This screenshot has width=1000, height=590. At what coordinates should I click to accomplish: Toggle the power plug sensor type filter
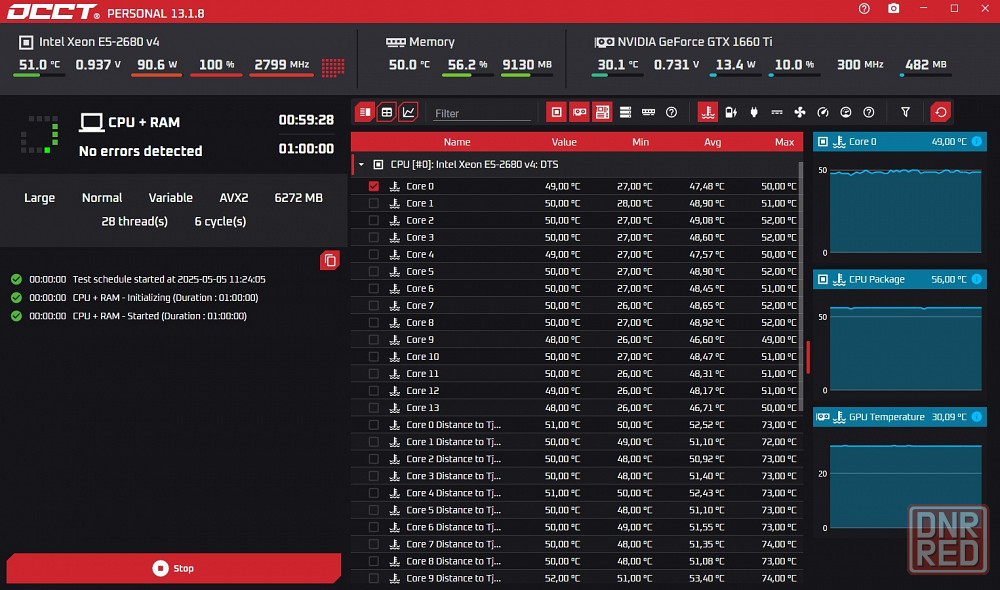[754, 112]
